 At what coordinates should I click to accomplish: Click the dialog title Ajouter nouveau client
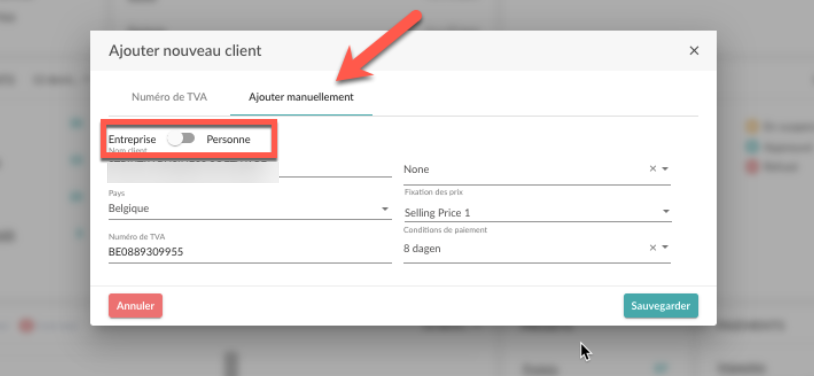(x=185, y=50)
